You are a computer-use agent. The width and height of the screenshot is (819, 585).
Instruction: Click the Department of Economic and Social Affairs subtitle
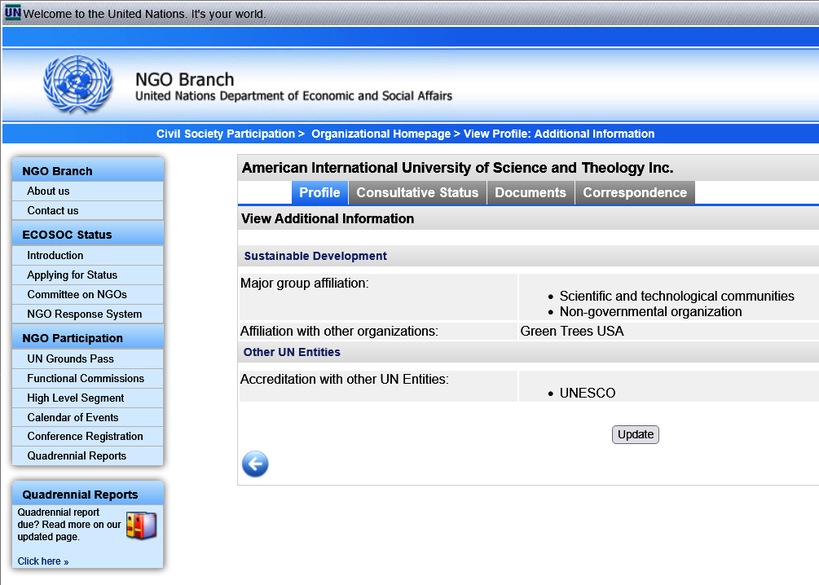(x=294, y=96)
